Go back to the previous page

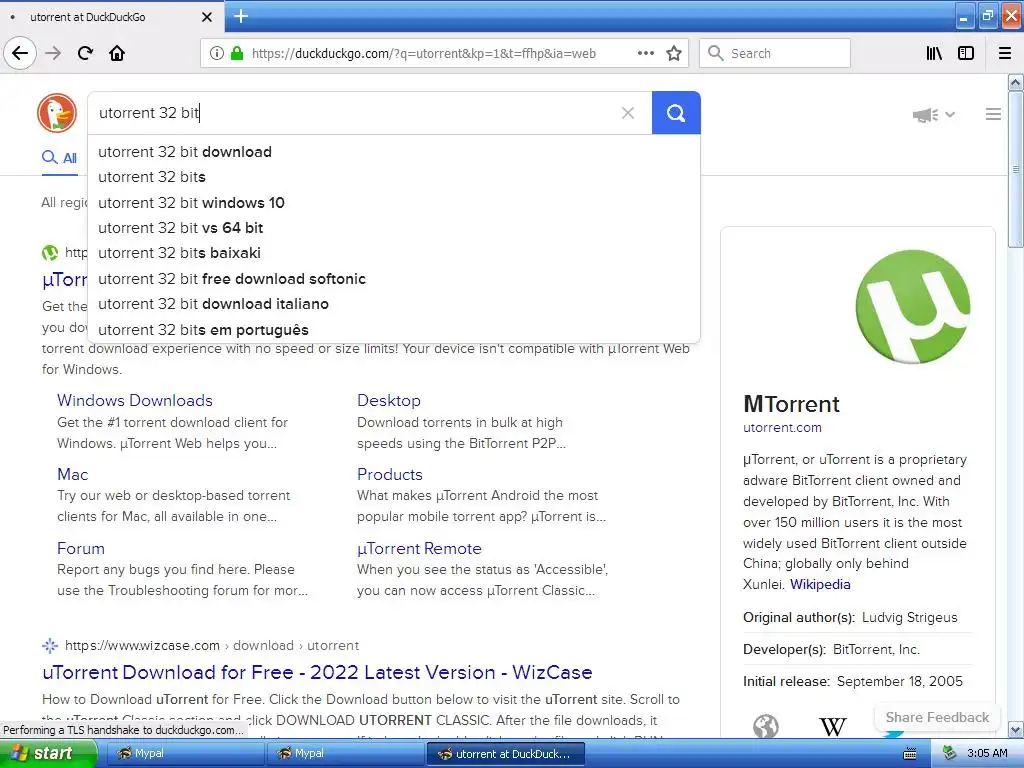click(20, 53)
